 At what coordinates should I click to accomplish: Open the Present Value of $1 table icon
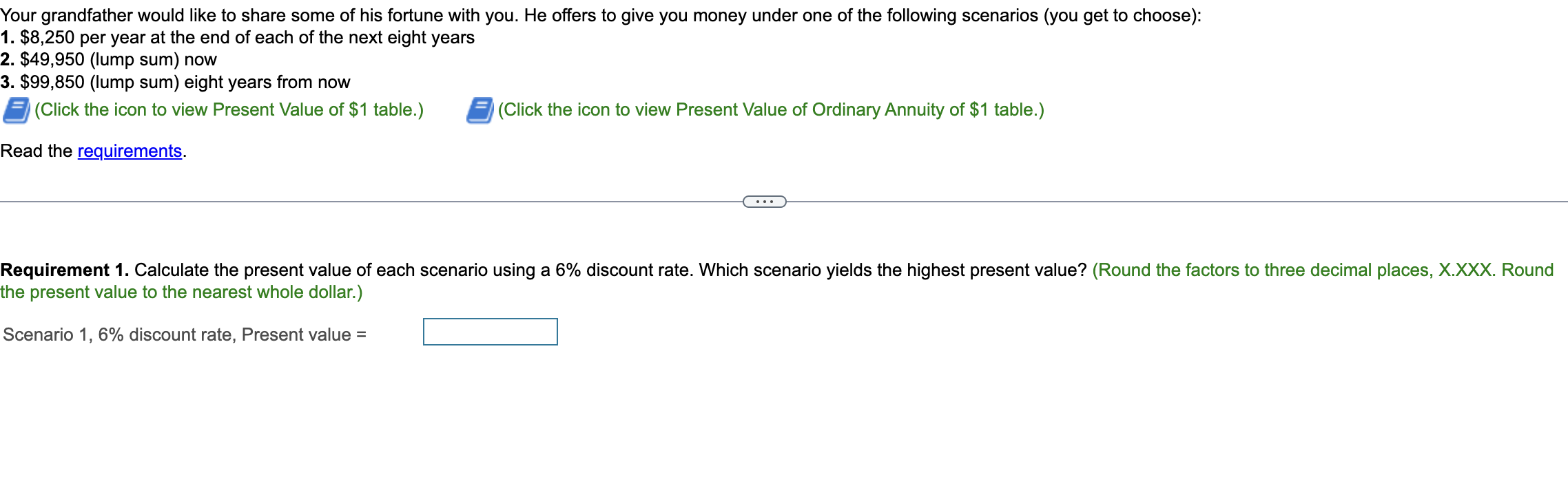16,110
